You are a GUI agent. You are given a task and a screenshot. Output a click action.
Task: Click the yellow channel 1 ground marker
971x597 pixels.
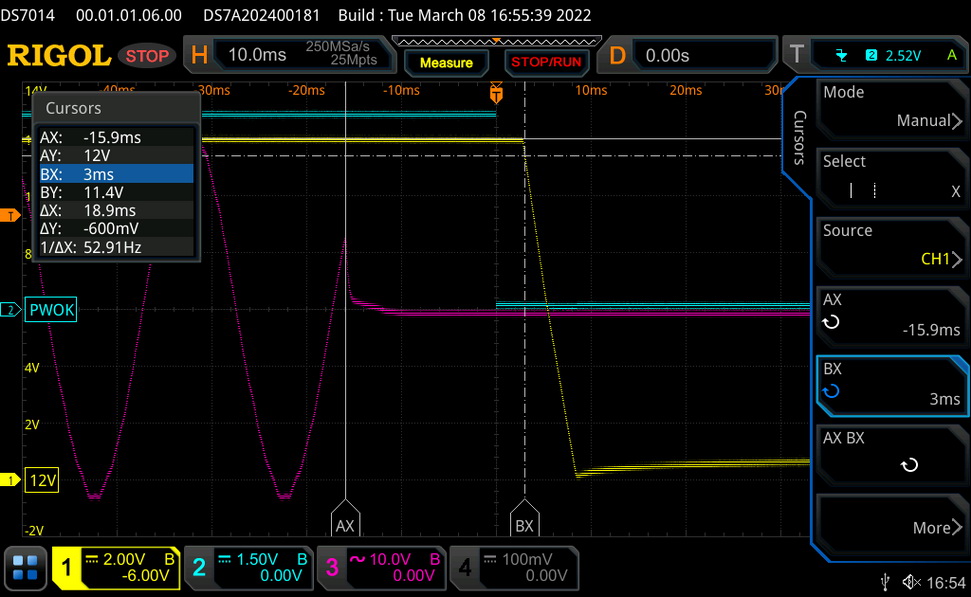coord(10,480)
